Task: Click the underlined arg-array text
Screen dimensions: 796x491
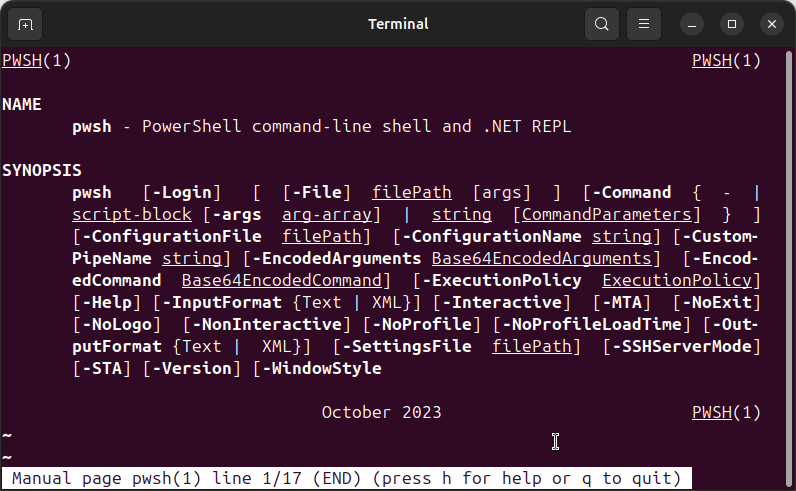Action: [326, 215]
